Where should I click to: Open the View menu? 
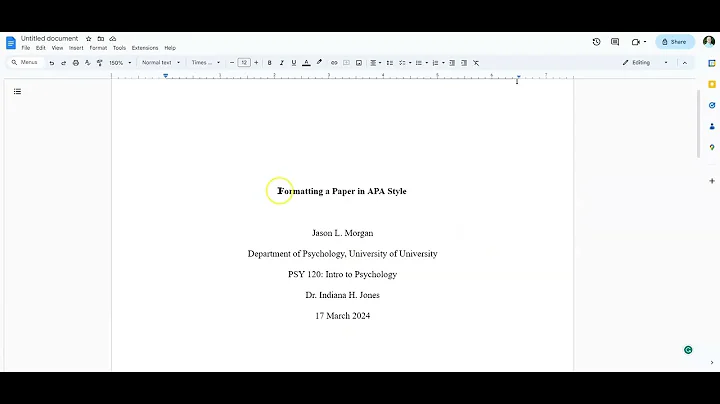click(x=57, y=48)
